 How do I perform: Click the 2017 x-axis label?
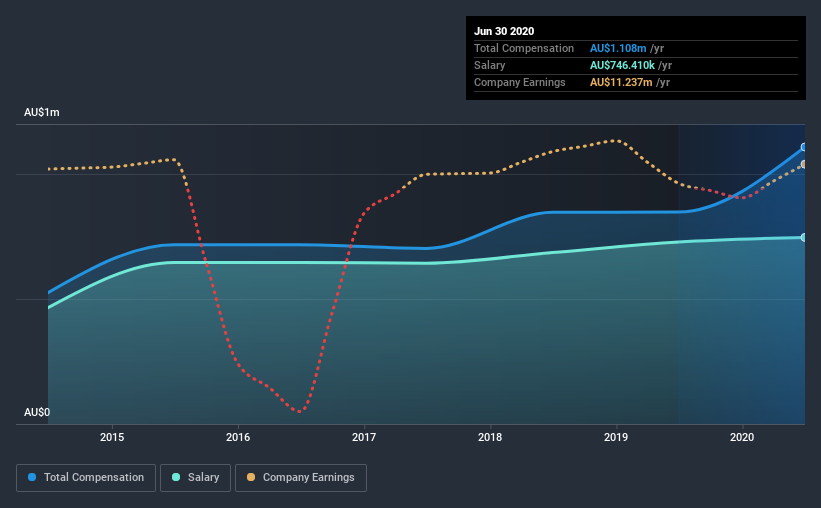pyautogui.click(x=364, y=437)
